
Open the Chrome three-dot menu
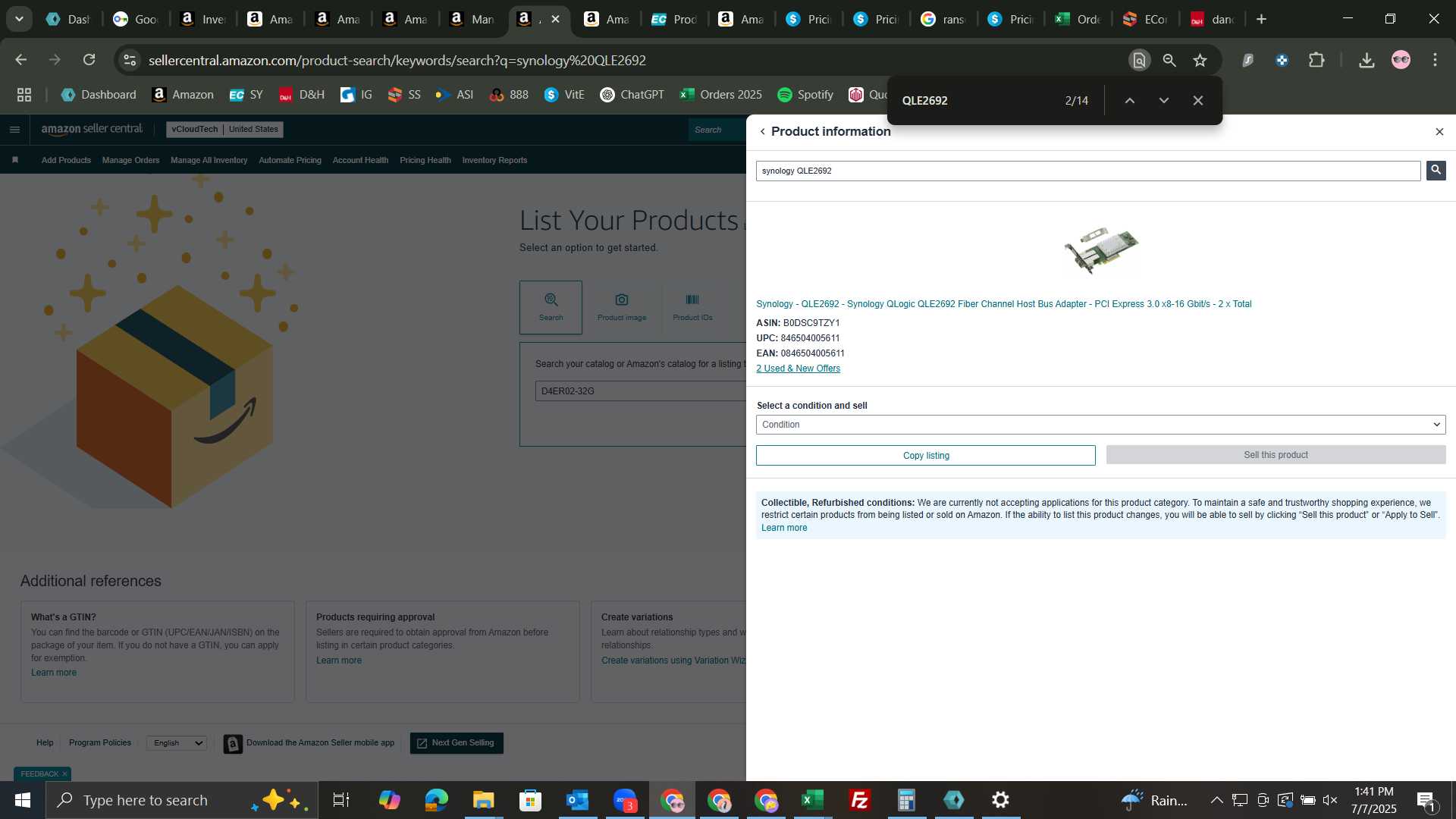point(1435,60)
